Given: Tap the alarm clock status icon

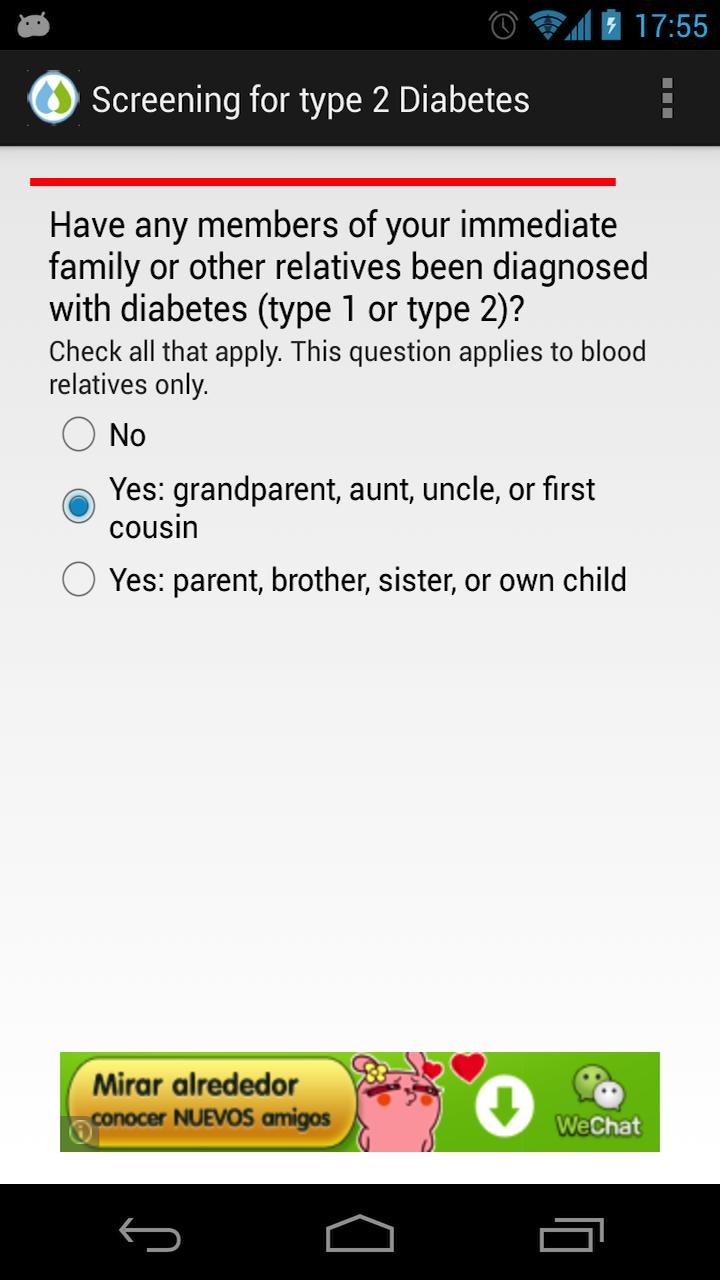Looking at the screenshot, I should (503, 25).
